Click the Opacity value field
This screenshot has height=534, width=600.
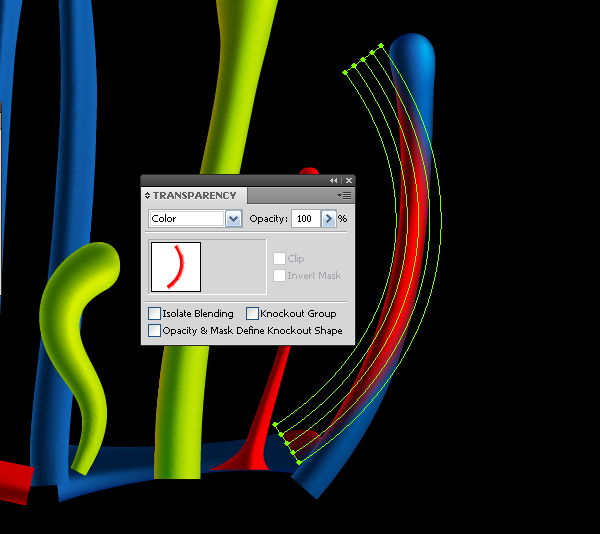305,219
